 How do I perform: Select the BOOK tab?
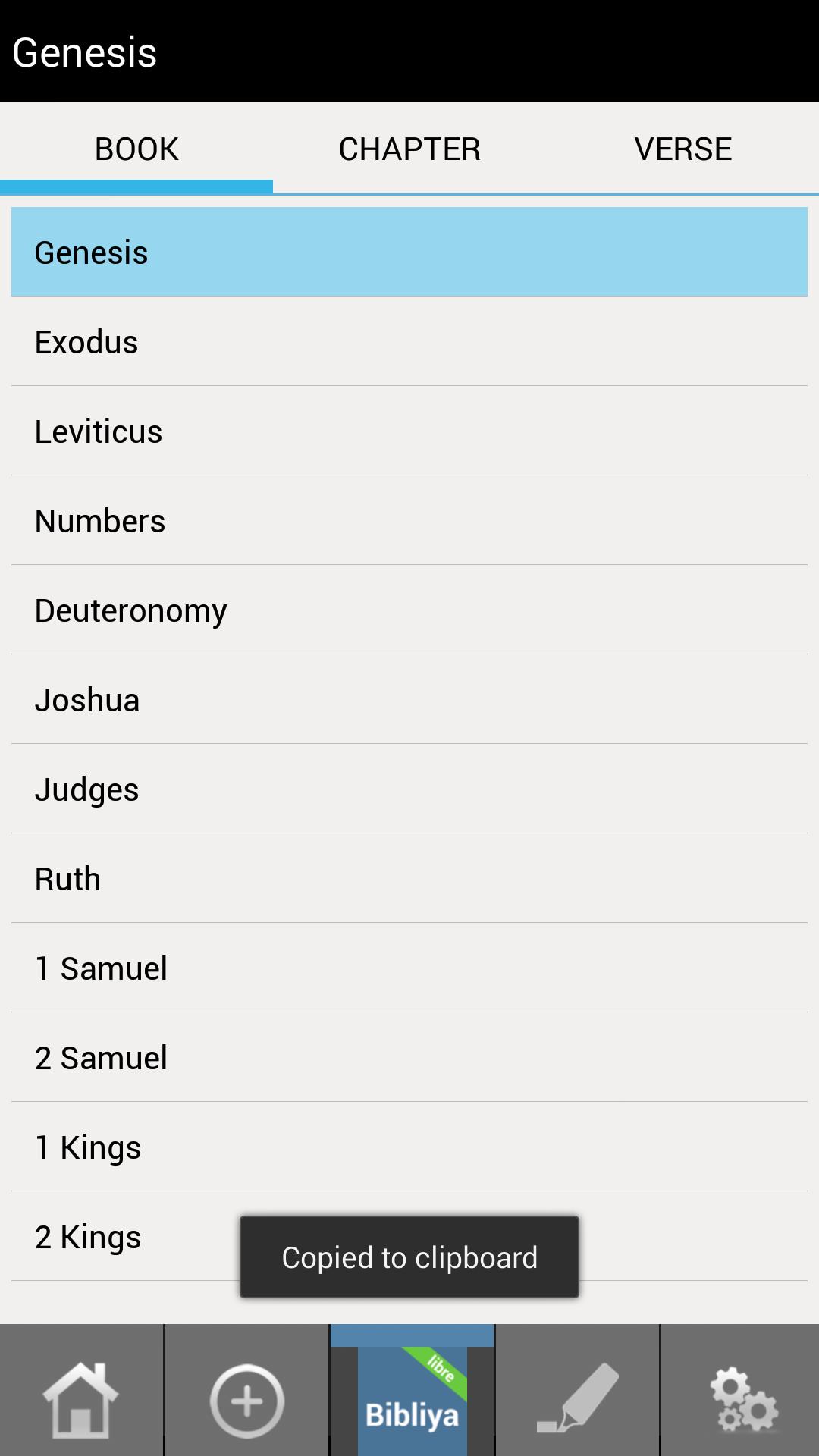pos(136,149)
